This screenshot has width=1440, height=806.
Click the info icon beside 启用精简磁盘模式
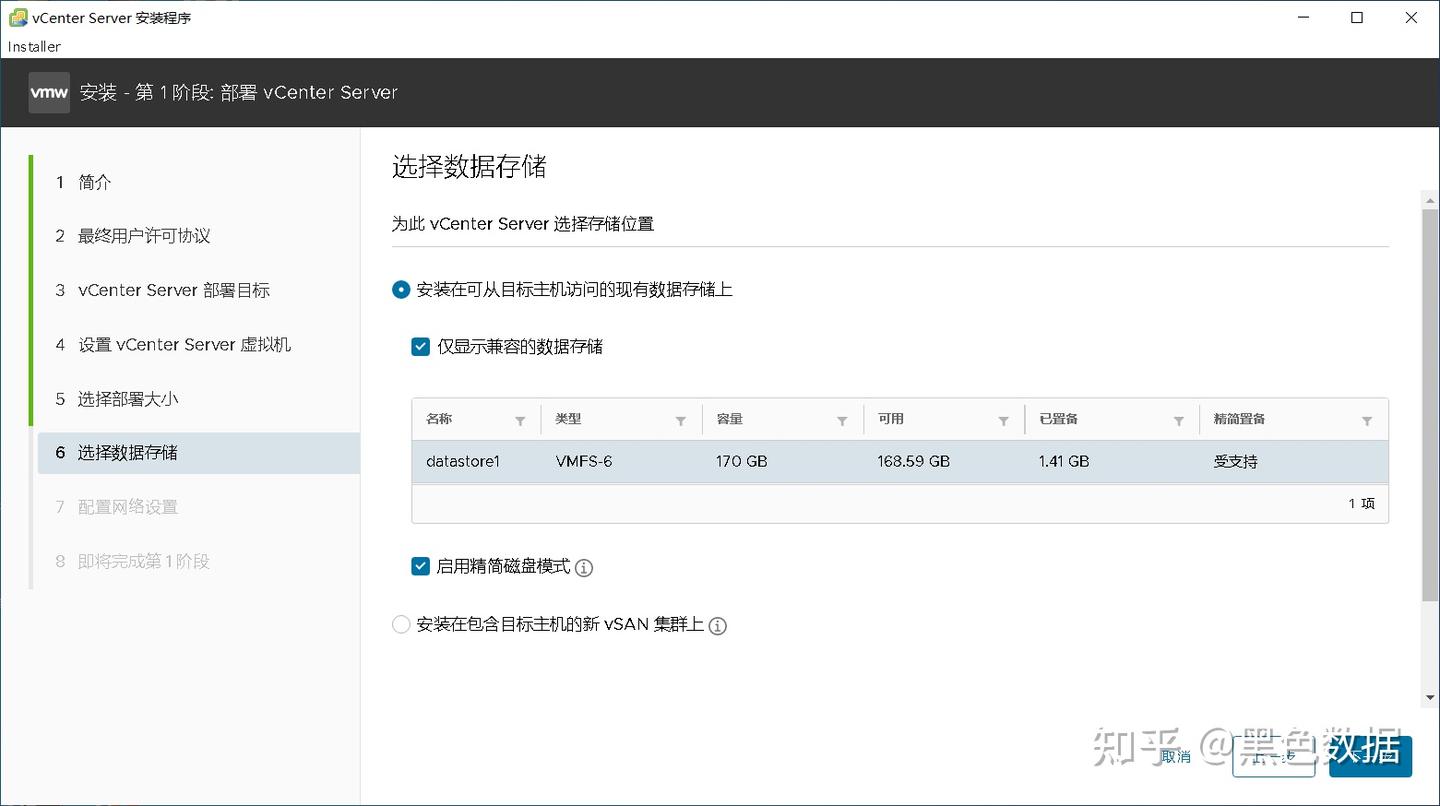pyautogui.click(x=584, y=567)
